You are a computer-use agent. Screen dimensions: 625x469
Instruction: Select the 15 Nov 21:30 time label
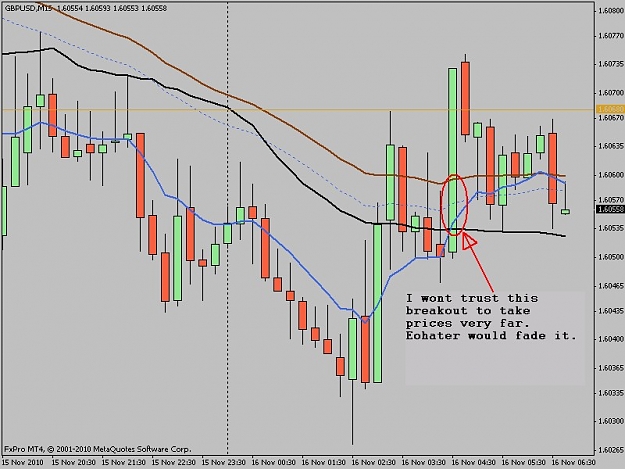coord(124,462)
